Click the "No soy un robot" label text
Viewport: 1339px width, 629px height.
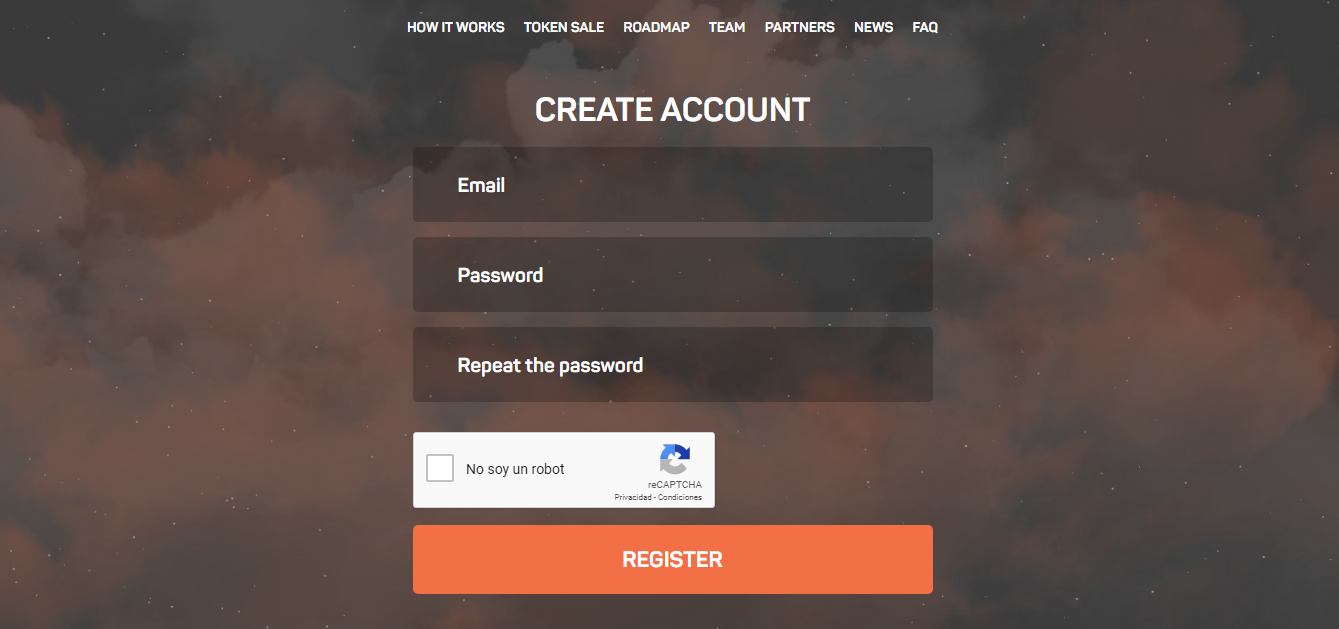[x=515, y=469]
